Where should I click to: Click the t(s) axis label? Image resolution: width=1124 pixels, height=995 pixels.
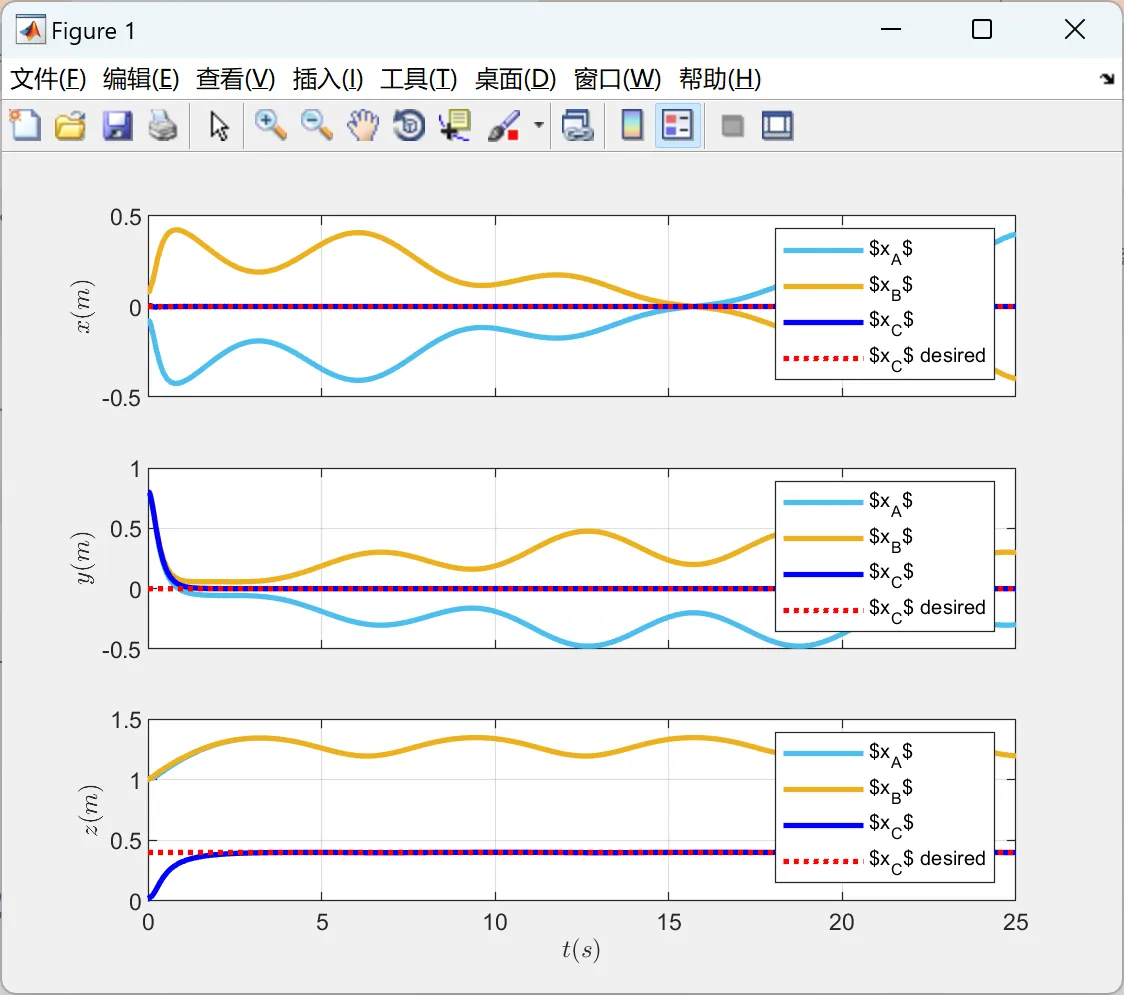581,950
